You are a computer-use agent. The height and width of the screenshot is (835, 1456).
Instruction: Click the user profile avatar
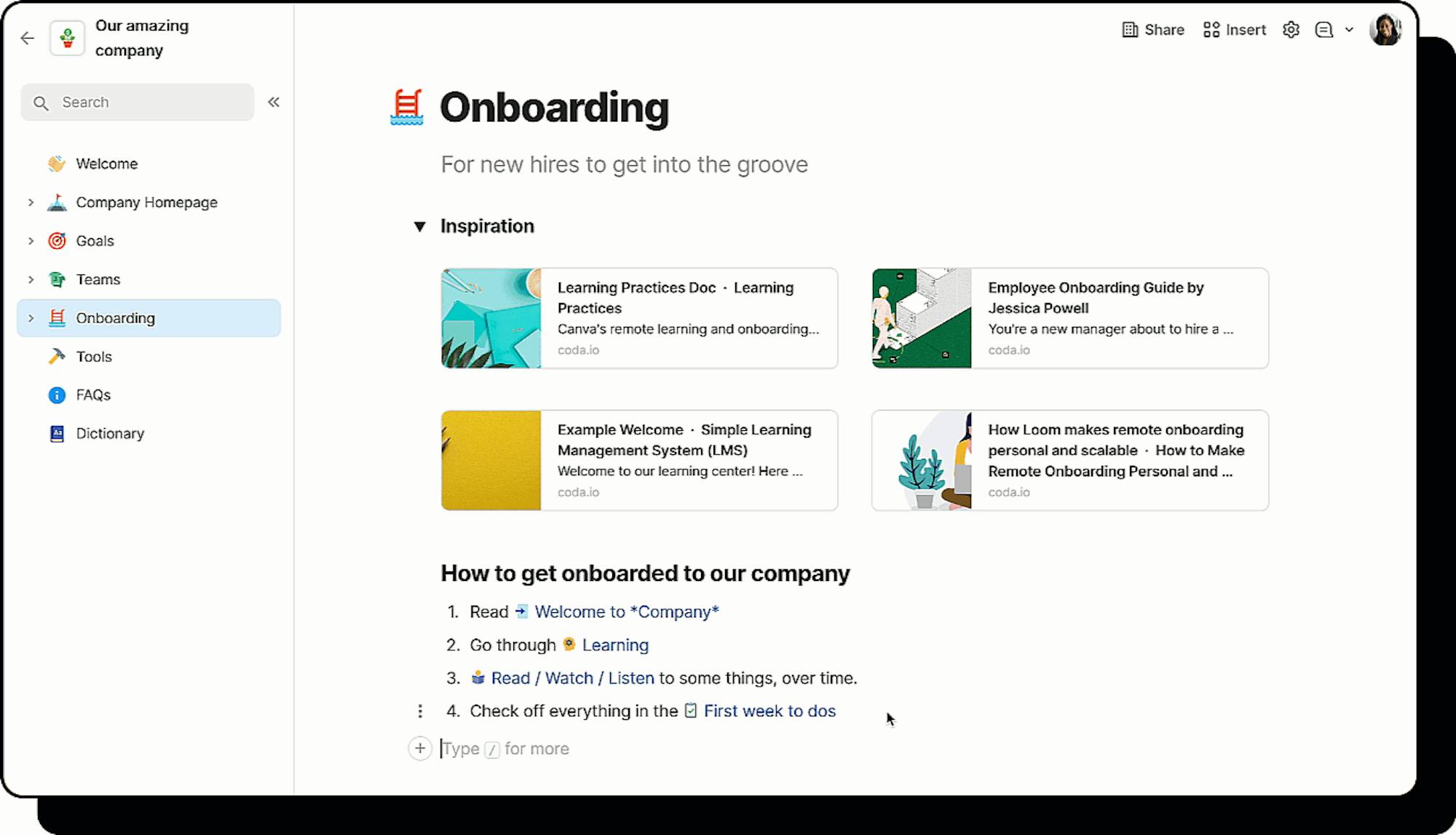point(1385,31)
